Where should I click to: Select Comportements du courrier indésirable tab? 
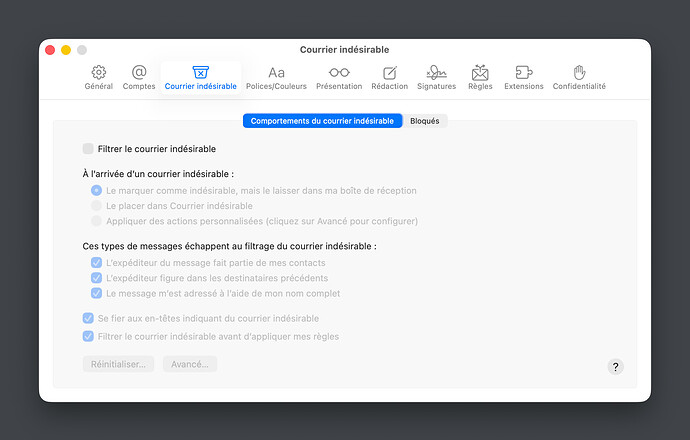tap(322, 121)
